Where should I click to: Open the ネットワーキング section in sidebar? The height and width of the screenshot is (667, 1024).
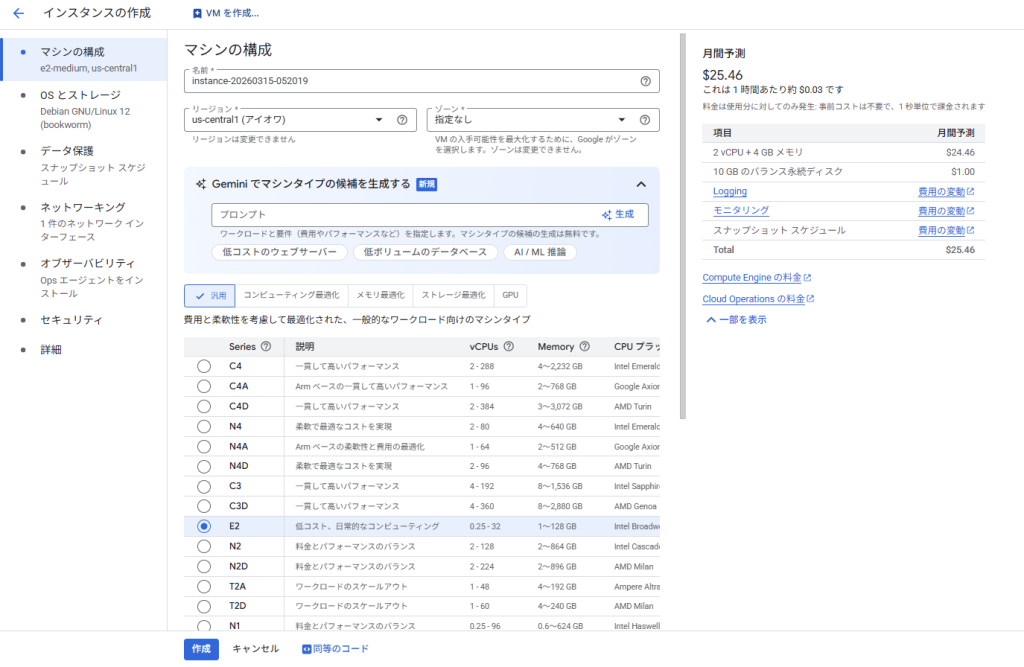point(83,207)
